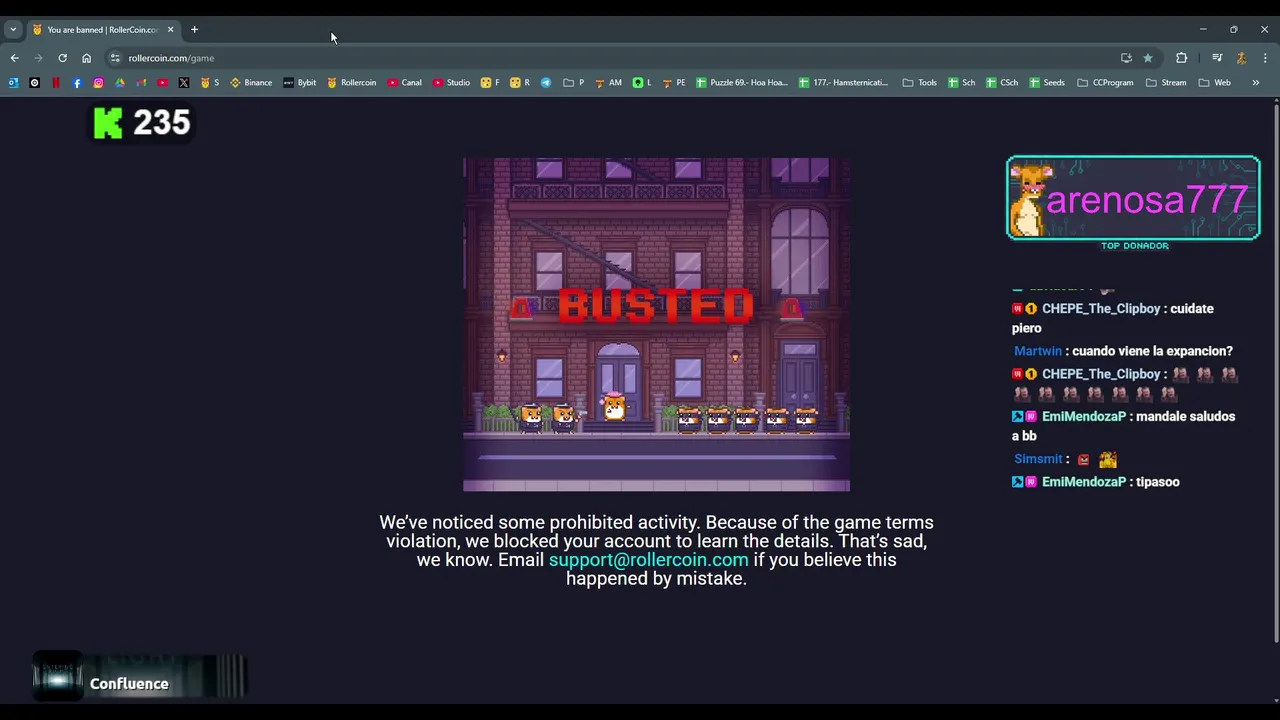
Task: Open the Telegram bookmark icon
Action: [x=546, y=83]
